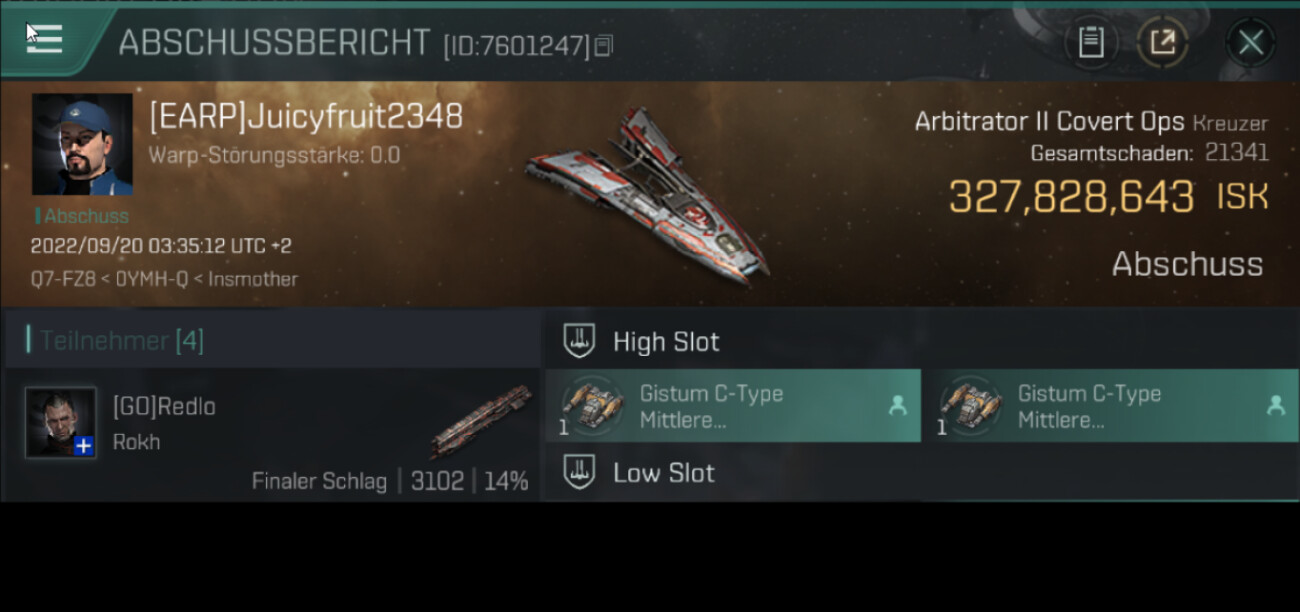View the Arbitrator II ship image
The height and width of the screenshot is (612, 1300).
647,195
